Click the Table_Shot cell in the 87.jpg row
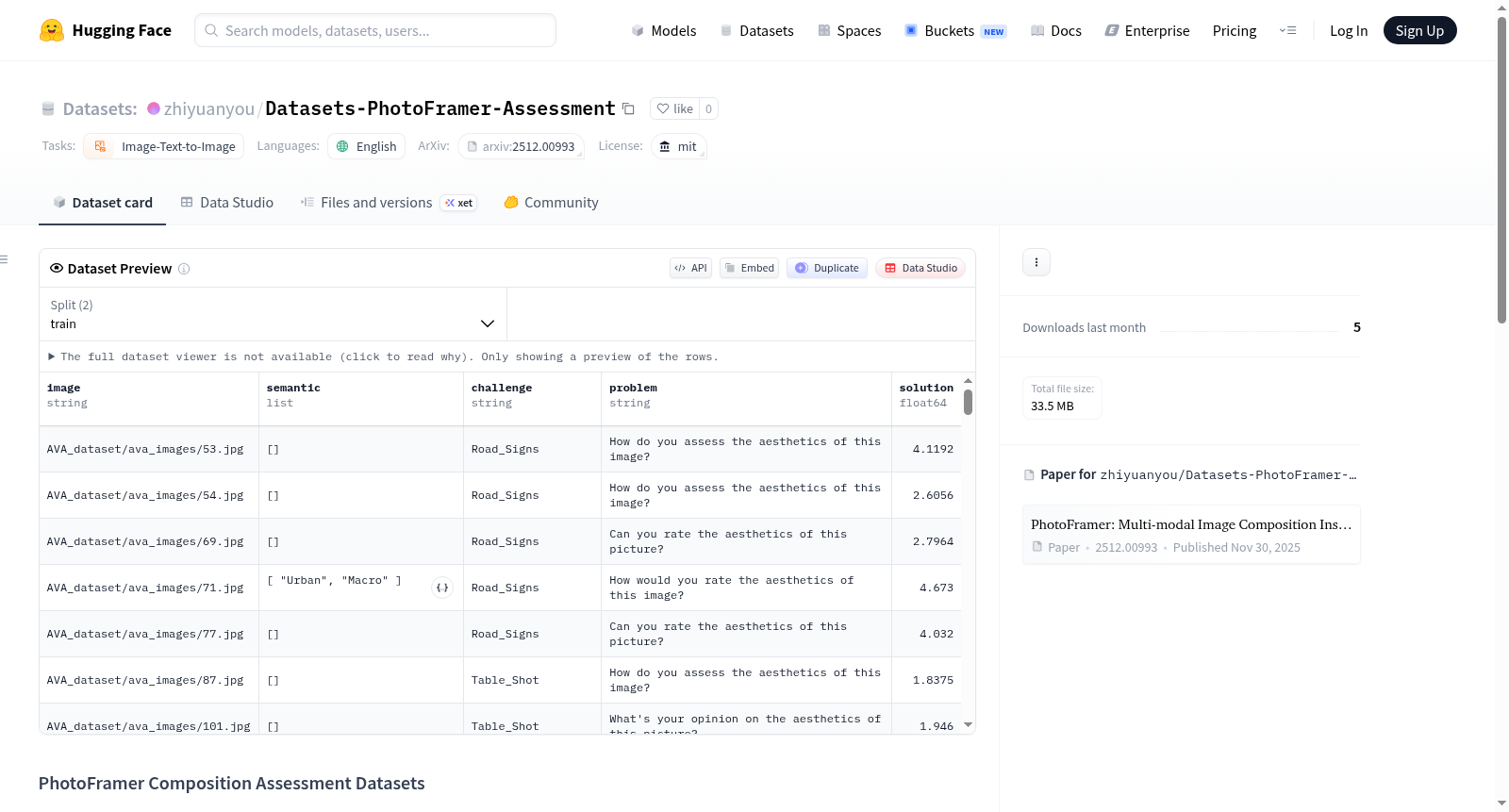This screenshot has height=812, width=1509. coord(532,680)
